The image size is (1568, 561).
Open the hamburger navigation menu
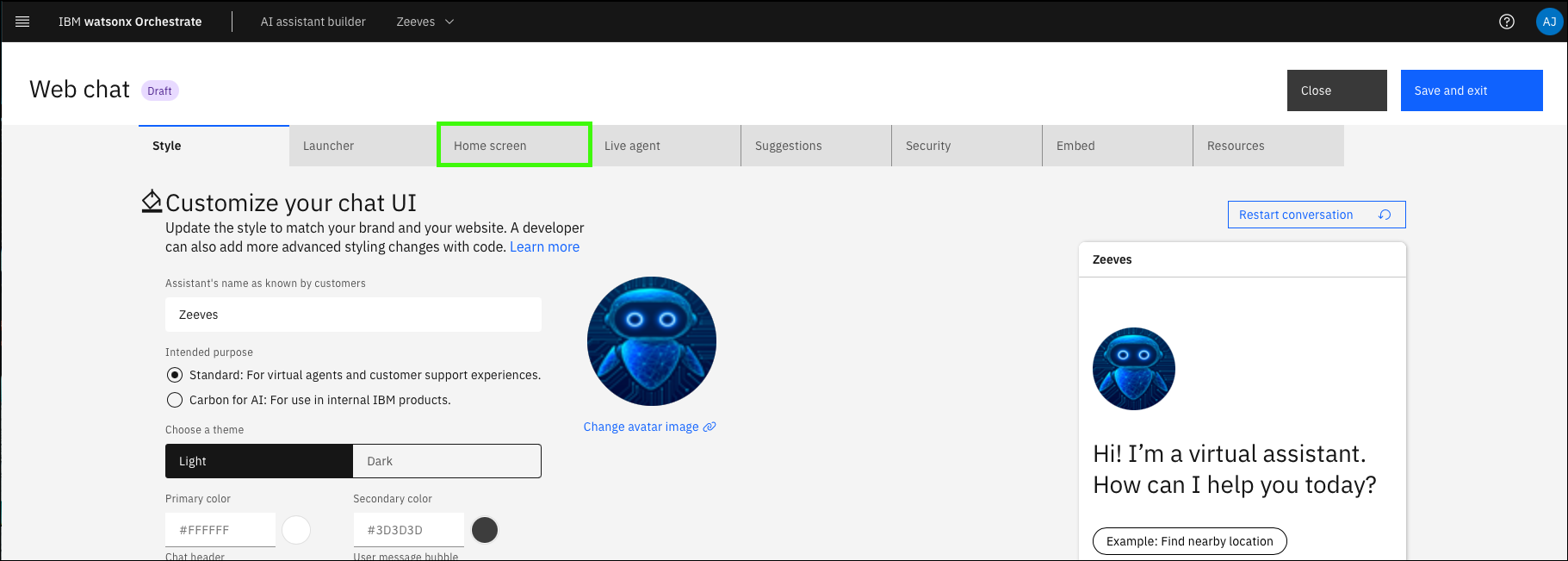point(22,22)
